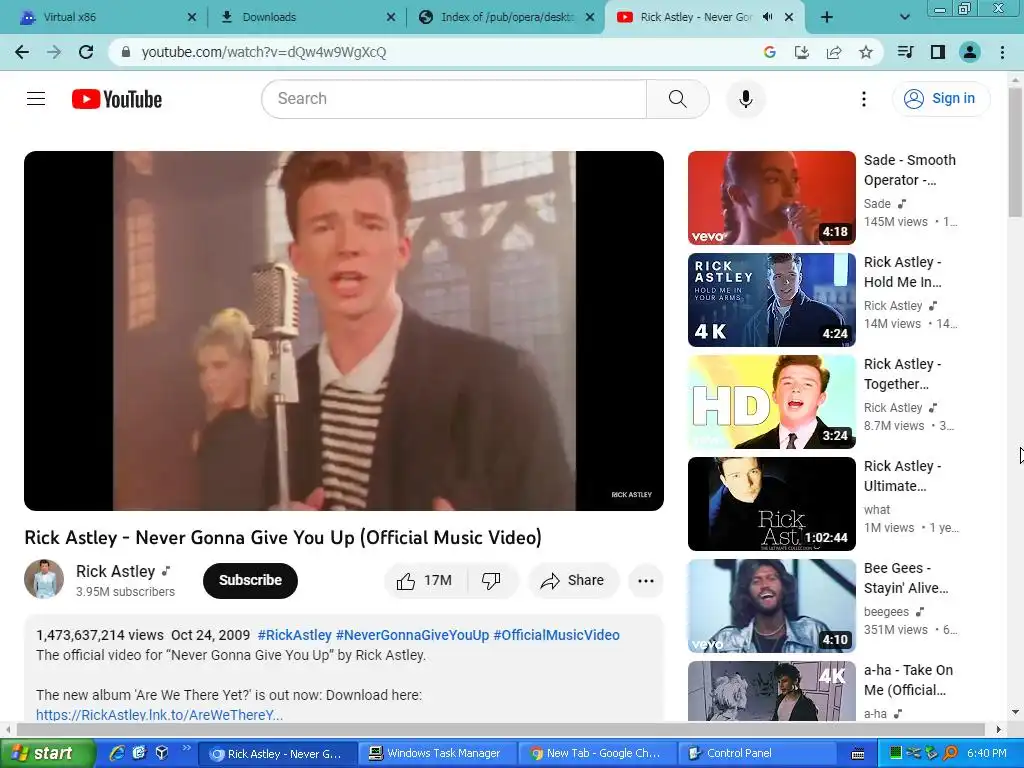Open the #NeverGonnaGiveYouUp hashtag

click(x=412, y=635)
